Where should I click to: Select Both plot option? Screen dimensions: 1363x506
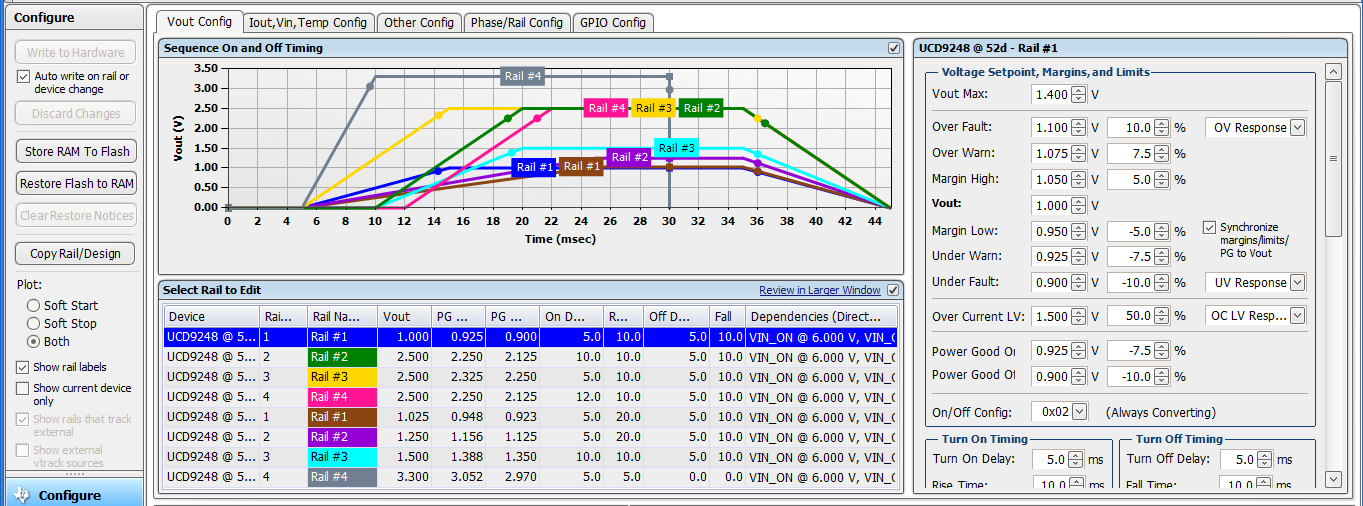[x=34, y=341]
